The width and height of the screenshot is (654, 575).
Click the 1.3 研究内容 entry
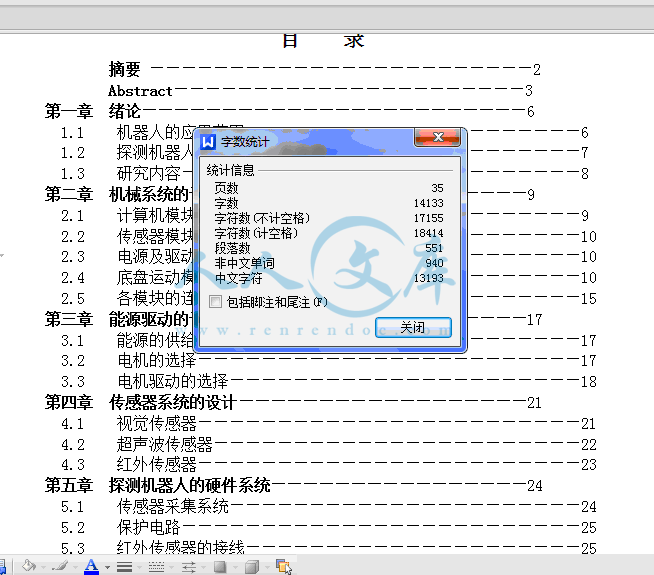coord(121,173)
